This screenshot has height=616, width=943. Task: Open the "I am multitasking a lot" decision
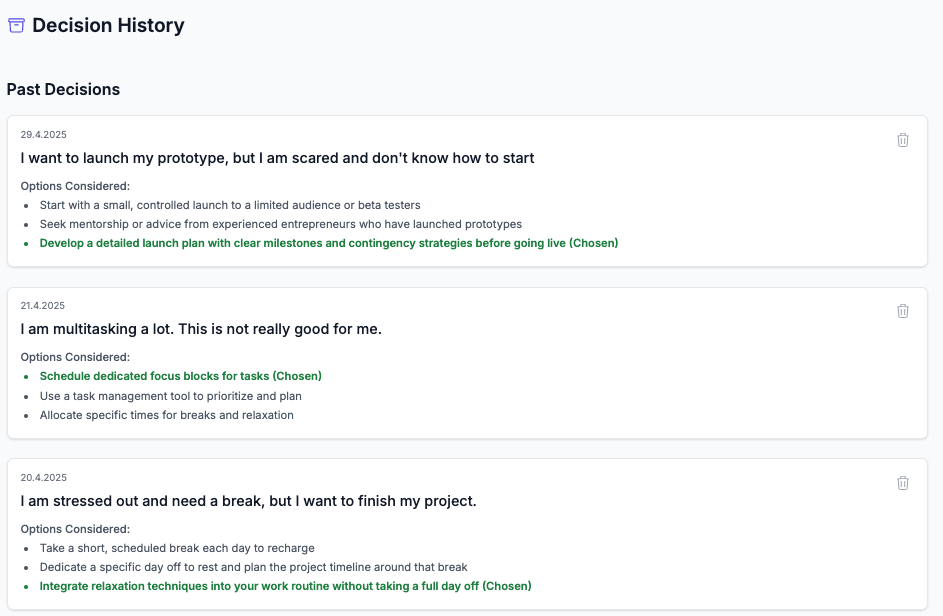pos(201,329)
